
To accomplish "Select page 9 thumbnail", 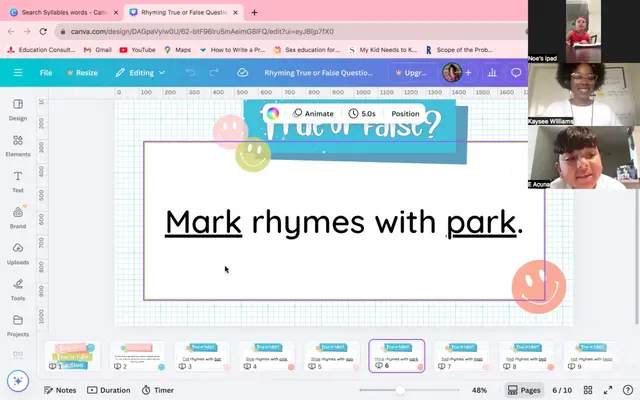I will [591, 356].
